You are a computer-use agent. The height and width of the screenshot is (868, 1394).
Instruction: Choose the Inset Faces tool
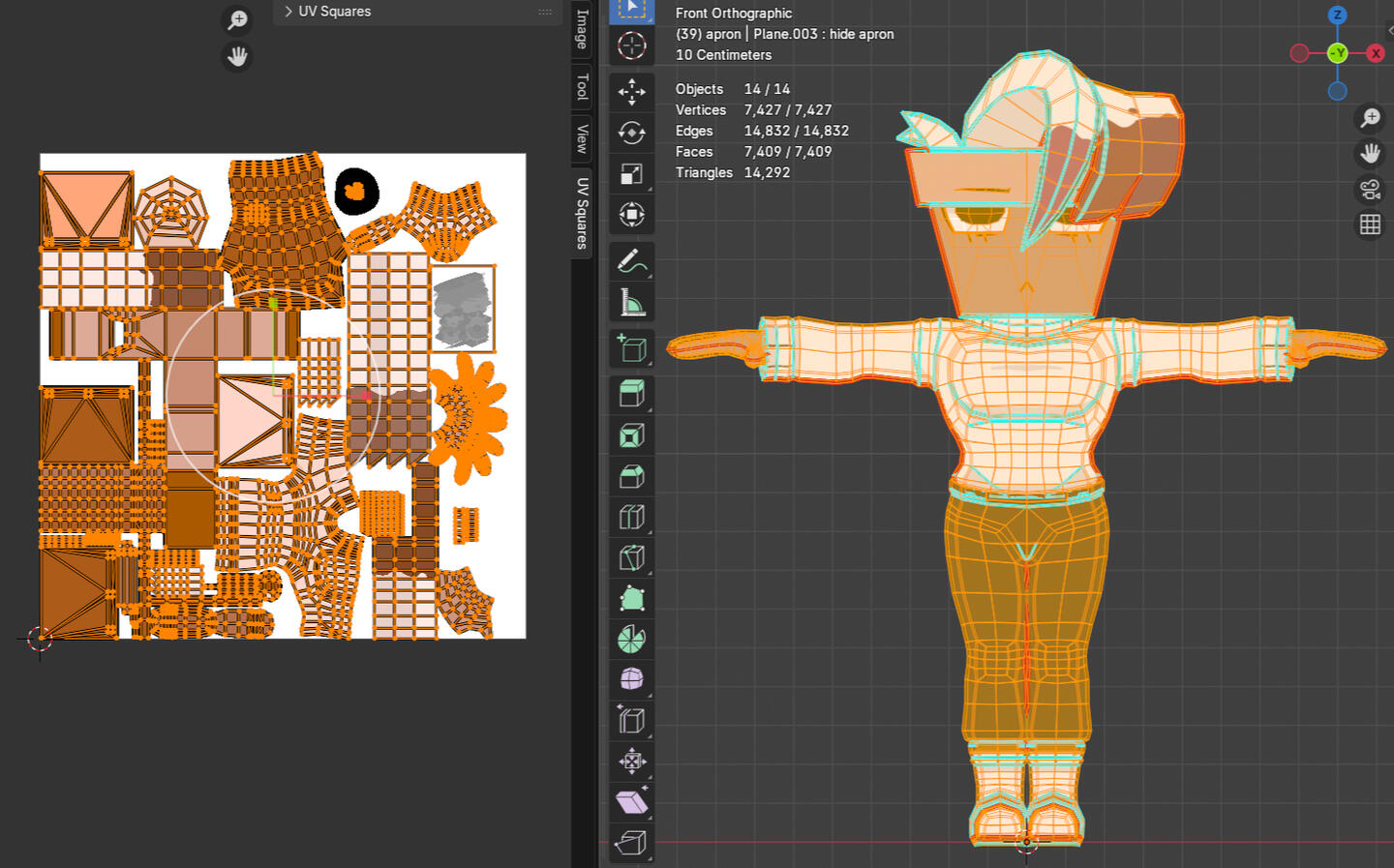(x=631, y=435)
